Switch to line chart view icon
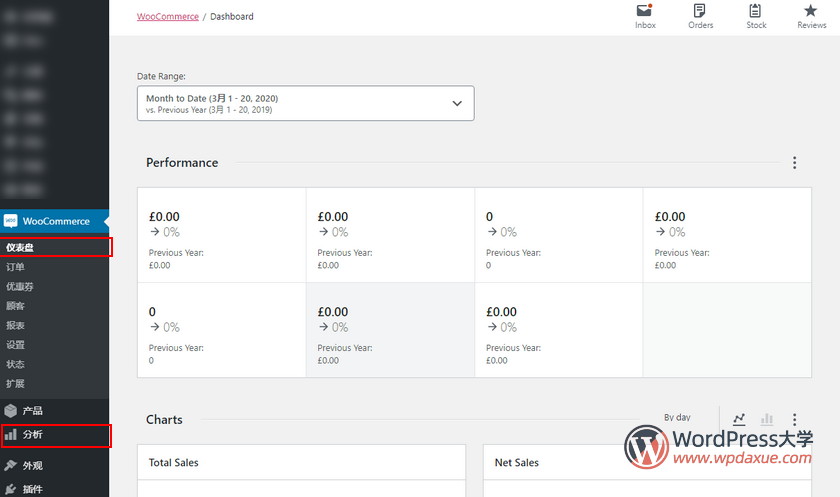This screenshot has height=497, width=840. (739, 419)
